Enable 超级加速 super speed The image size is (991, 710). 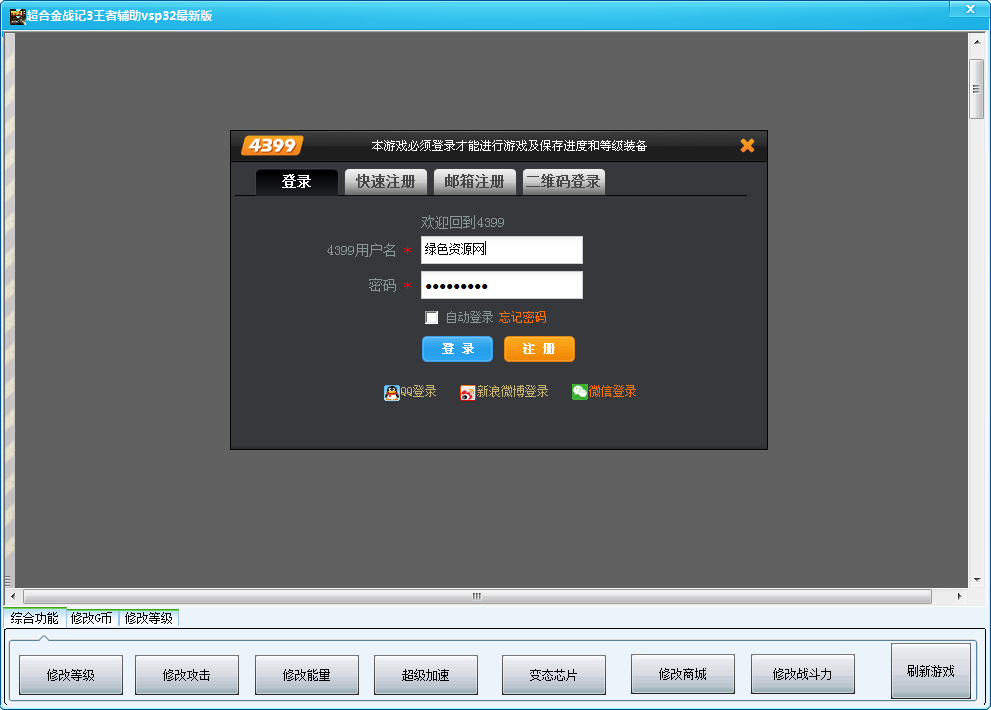[x=425, y=674]
